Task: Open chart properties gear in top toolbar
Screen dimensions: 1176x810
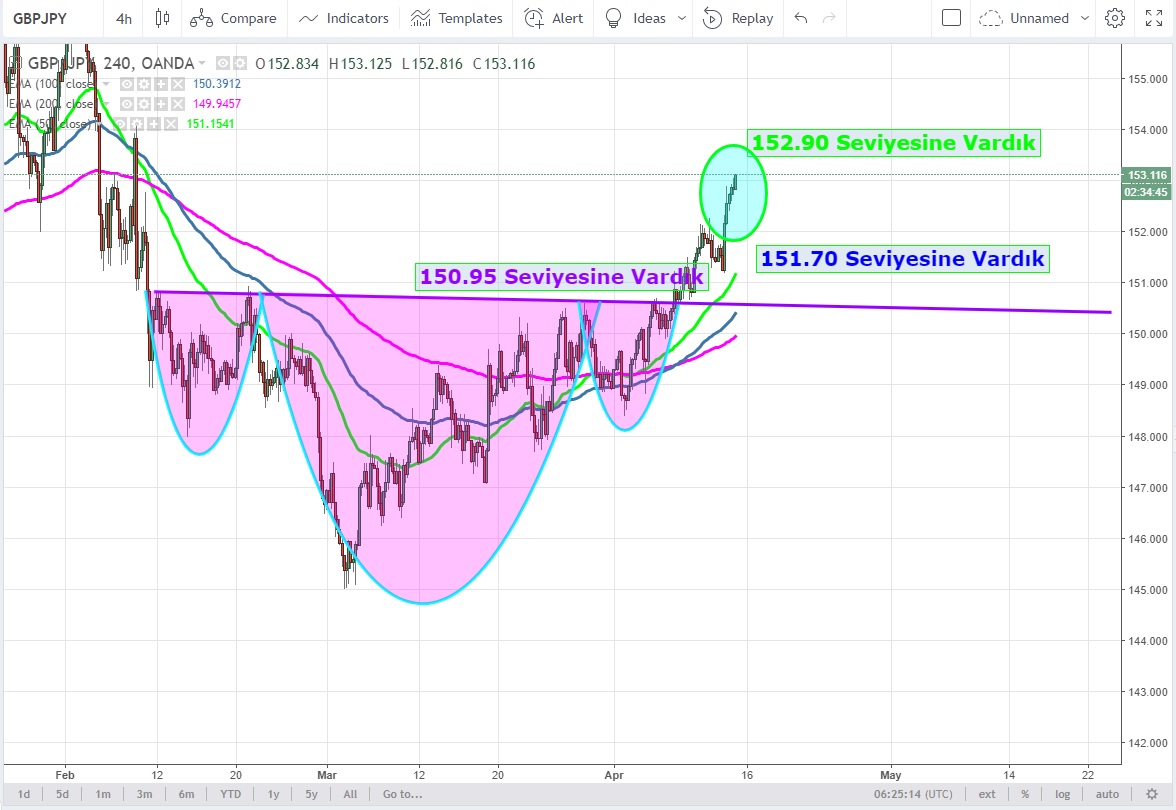Action: (1115, 18)
